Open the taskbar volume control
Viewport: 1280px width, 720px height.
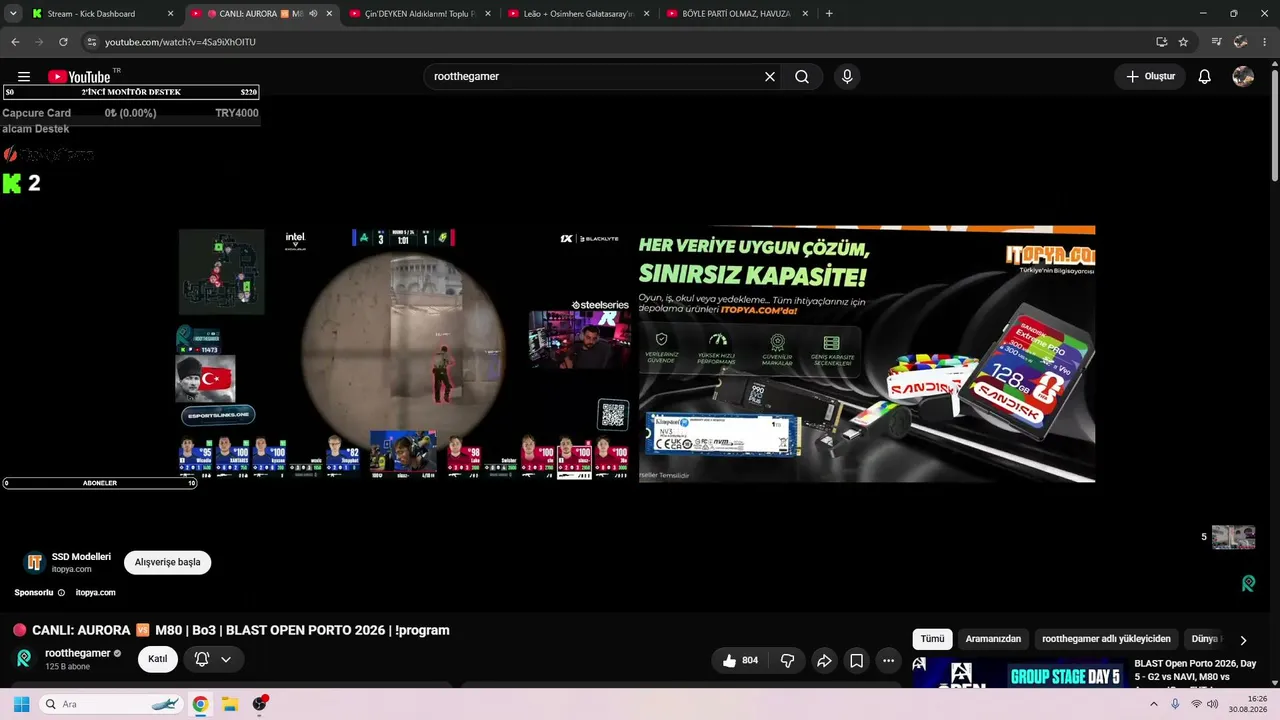1213,704
